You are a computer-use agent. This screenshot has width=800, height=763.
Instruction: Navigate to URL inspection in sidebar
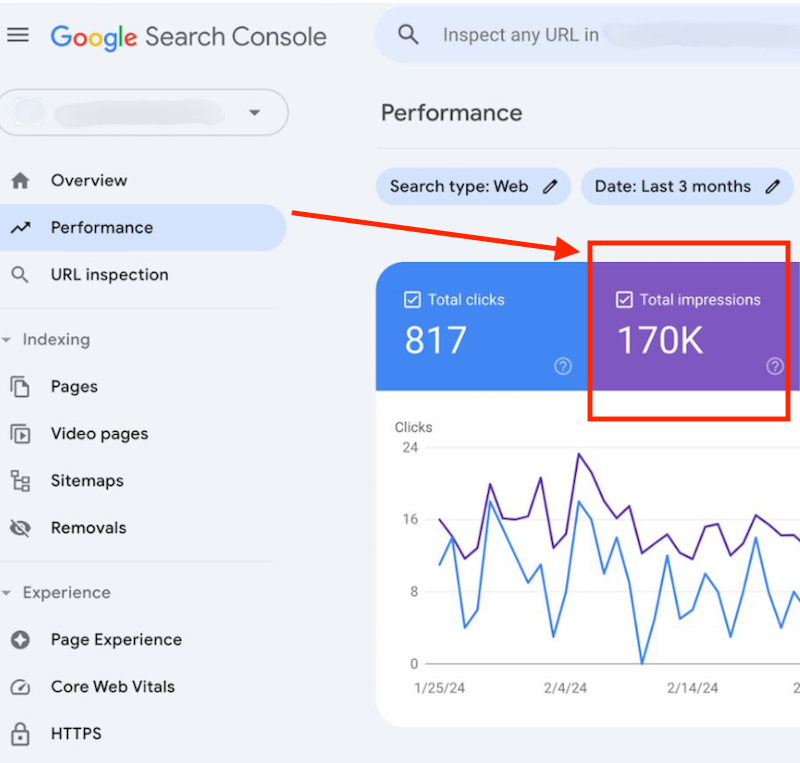pyautogui.click(x=110, y=275)
